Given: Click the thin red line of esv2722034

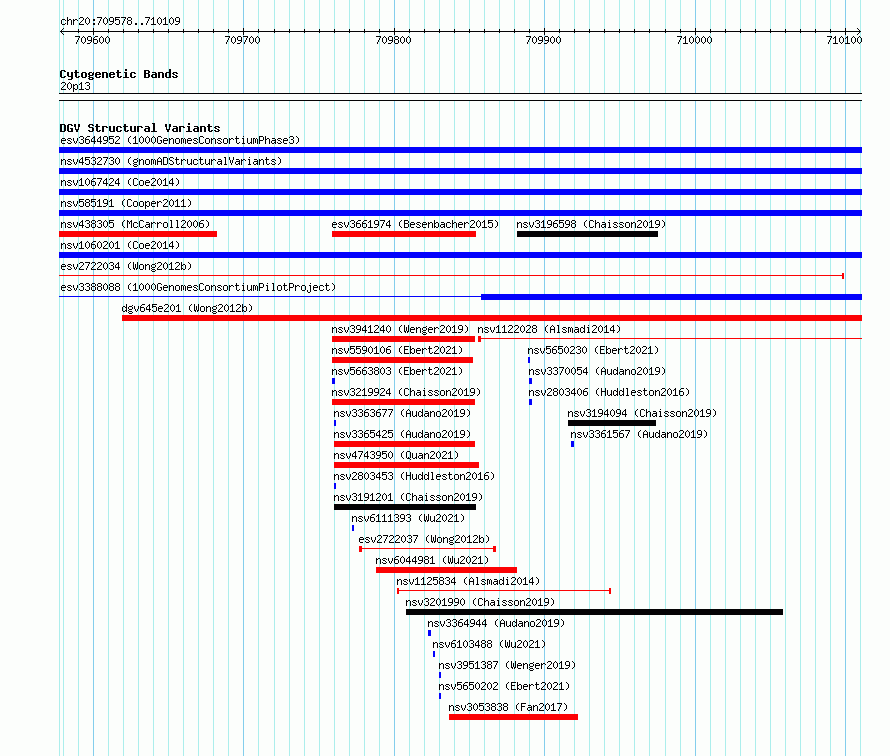Looking at the screenshot, I should coord(451,276).
